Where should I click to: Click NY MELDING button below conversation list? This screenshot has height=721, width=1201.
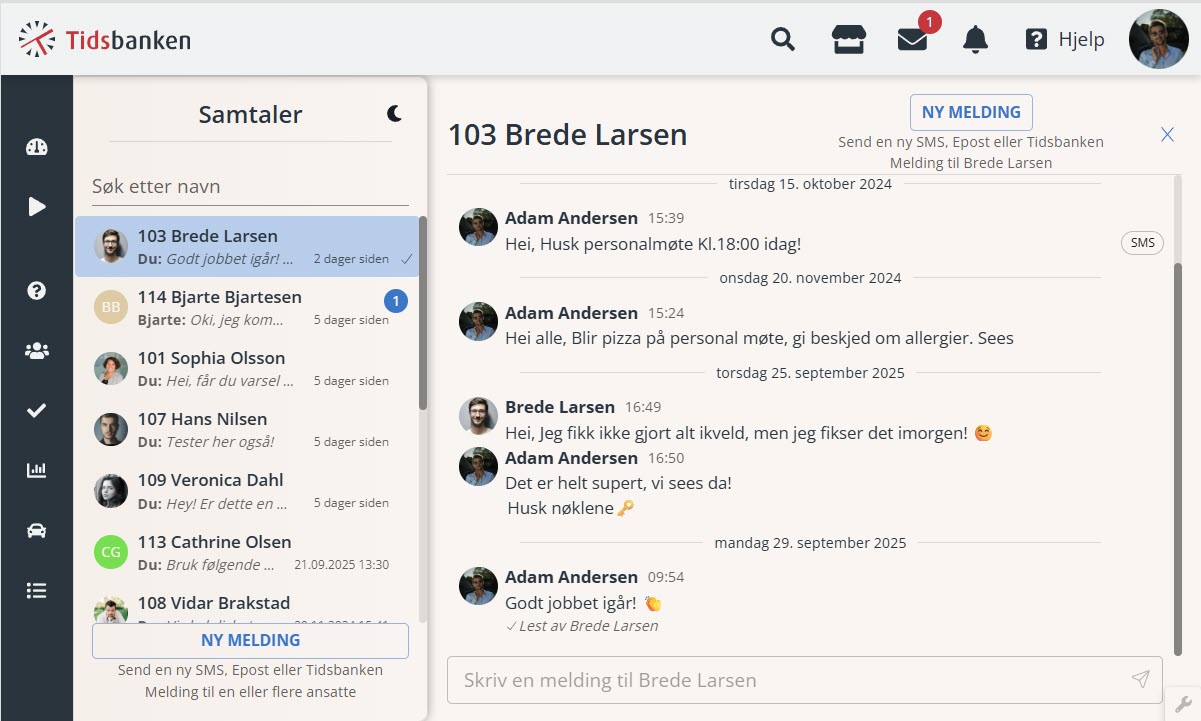[250, 641]
